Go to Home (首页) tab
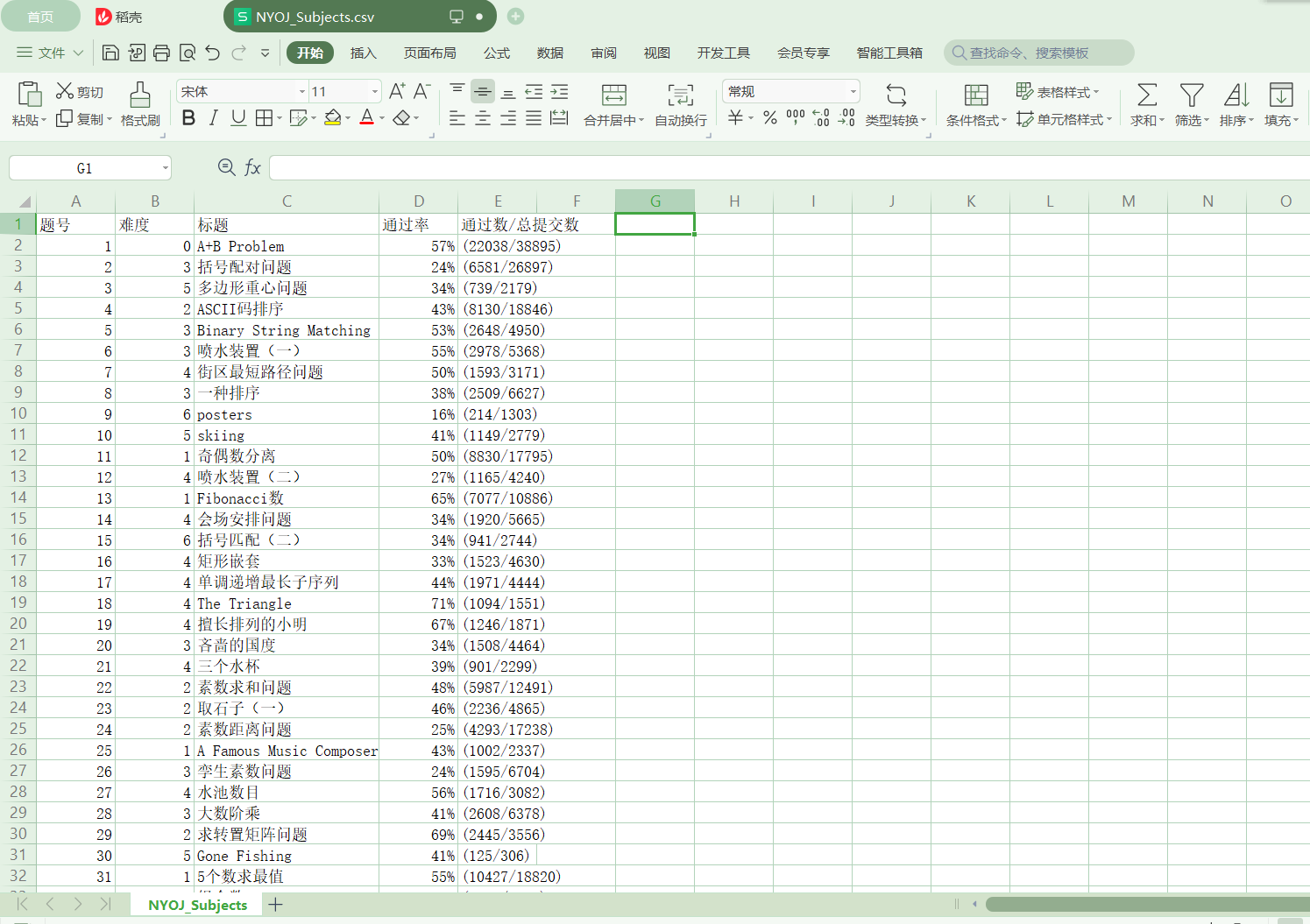This screenshot has width=1310, height=924. [x=40, y=17]
